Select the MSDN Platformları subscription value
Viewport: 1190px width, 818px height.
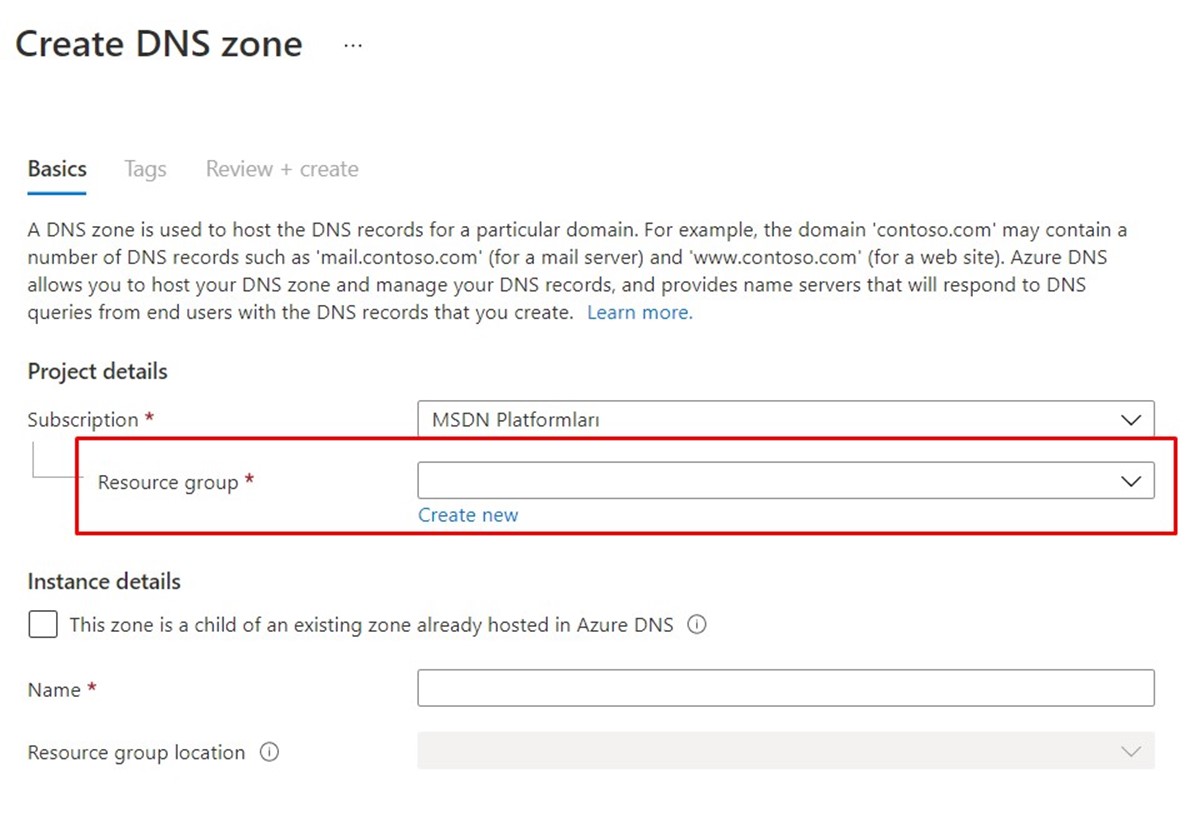pos(515,420)
